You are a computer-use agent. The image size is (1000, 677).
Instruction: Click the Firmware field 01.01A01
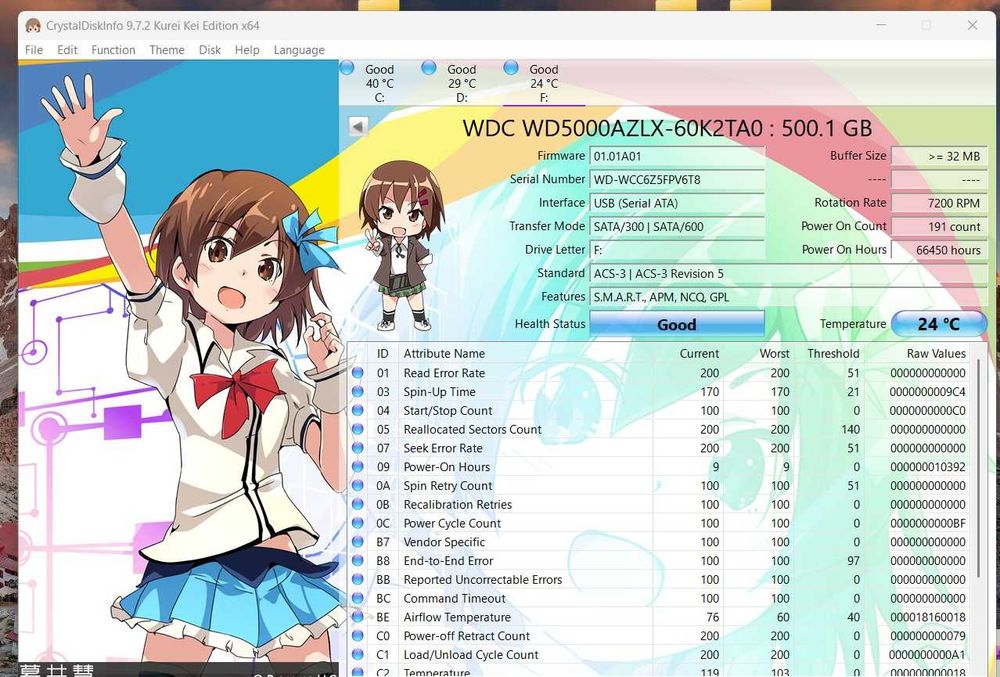pos(677,156)
